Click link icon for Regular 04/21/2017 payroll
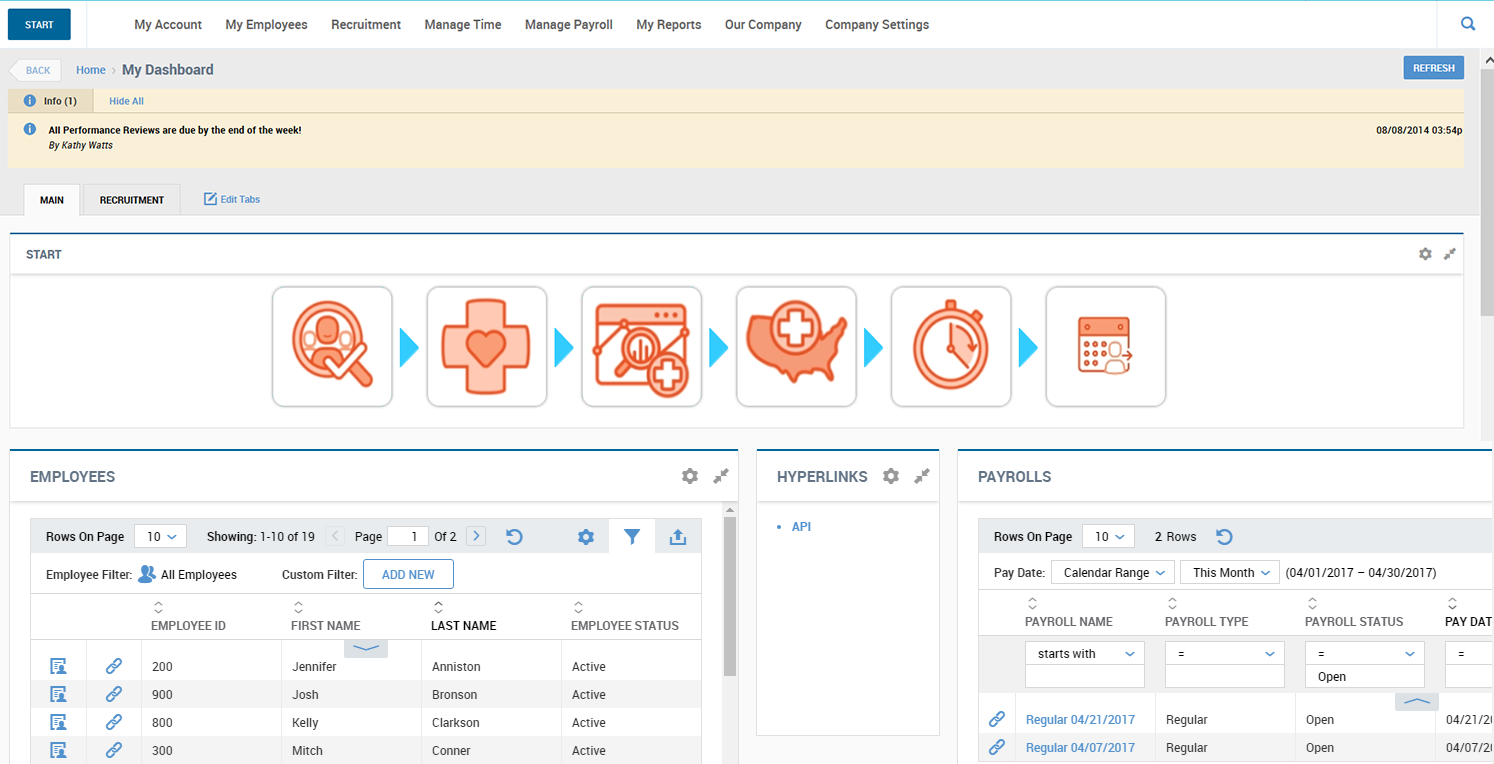 click(997, 719)
